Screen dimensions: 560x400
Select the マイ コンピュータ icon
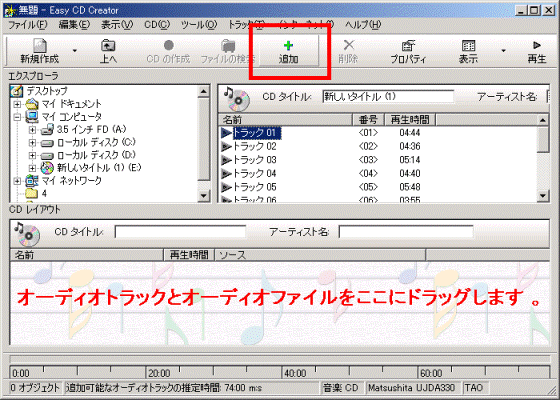pyautogui.click(x=32, y=117)
